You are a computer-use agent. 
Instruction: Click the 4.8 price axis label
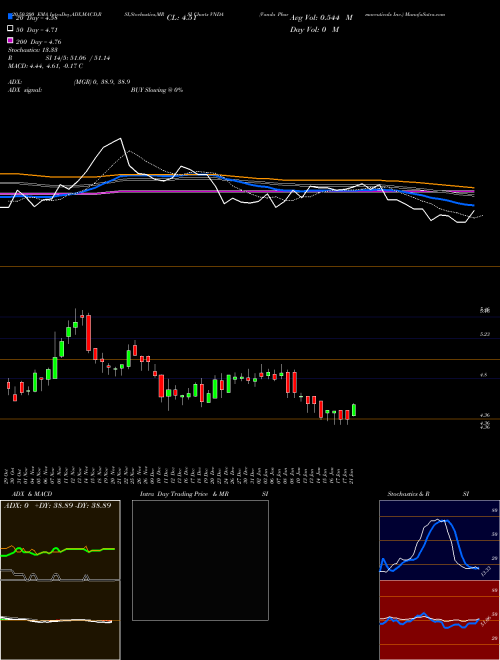click(484, 375)
